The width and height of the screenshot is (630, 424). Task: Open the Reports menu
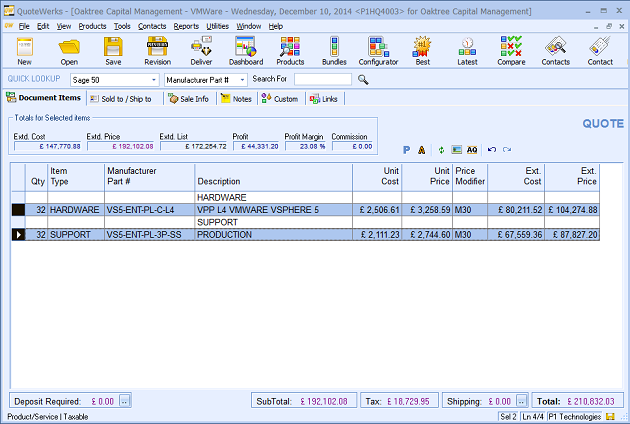pos(186,26)
